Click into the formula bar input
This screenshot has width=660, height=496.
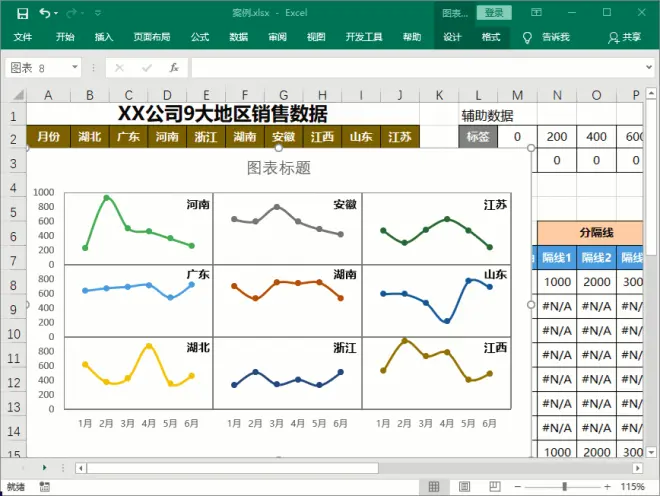417,68
